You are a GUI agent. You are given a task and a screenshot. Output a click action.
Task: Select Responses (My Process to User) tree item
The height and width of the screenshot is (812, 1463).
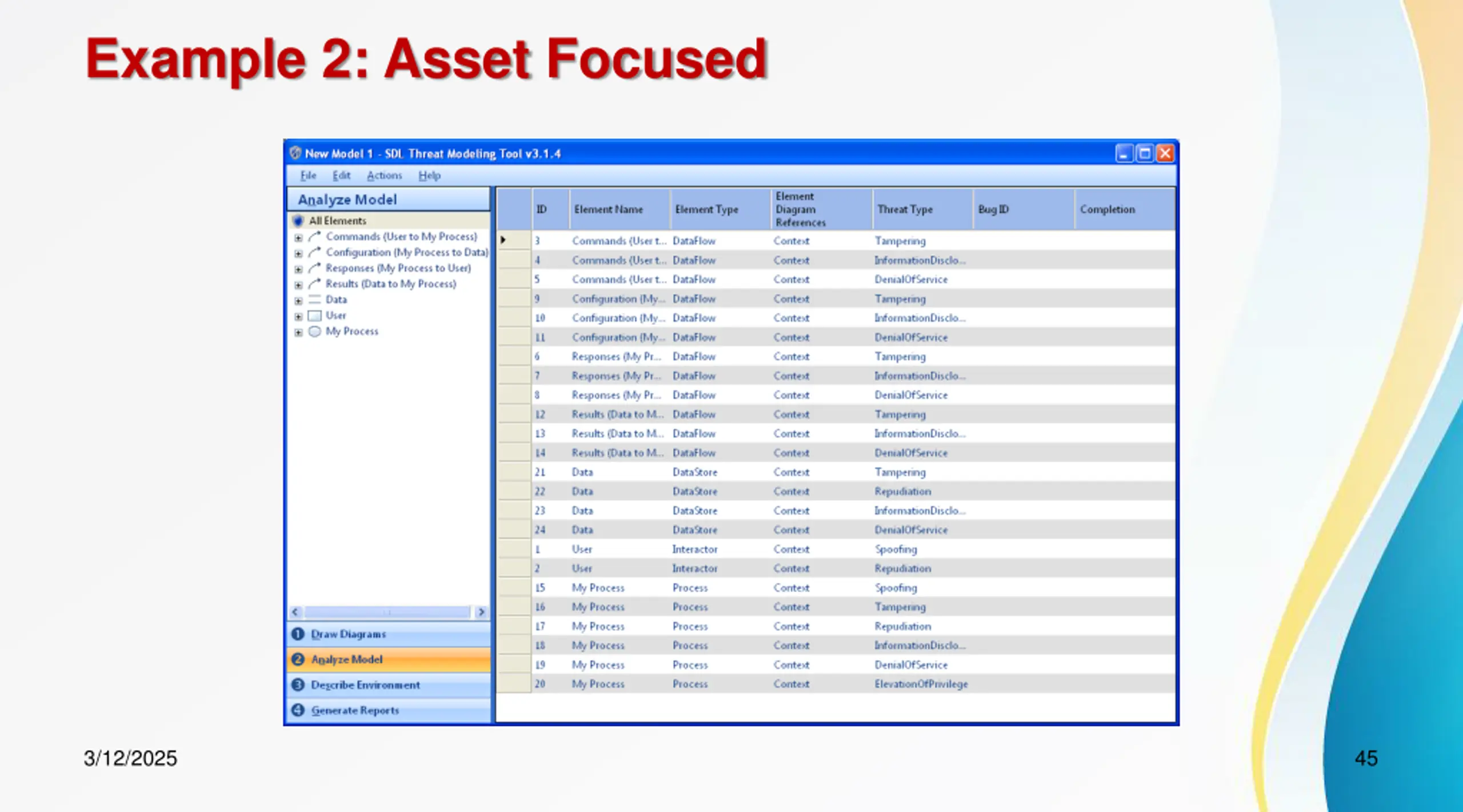[398, 268]
